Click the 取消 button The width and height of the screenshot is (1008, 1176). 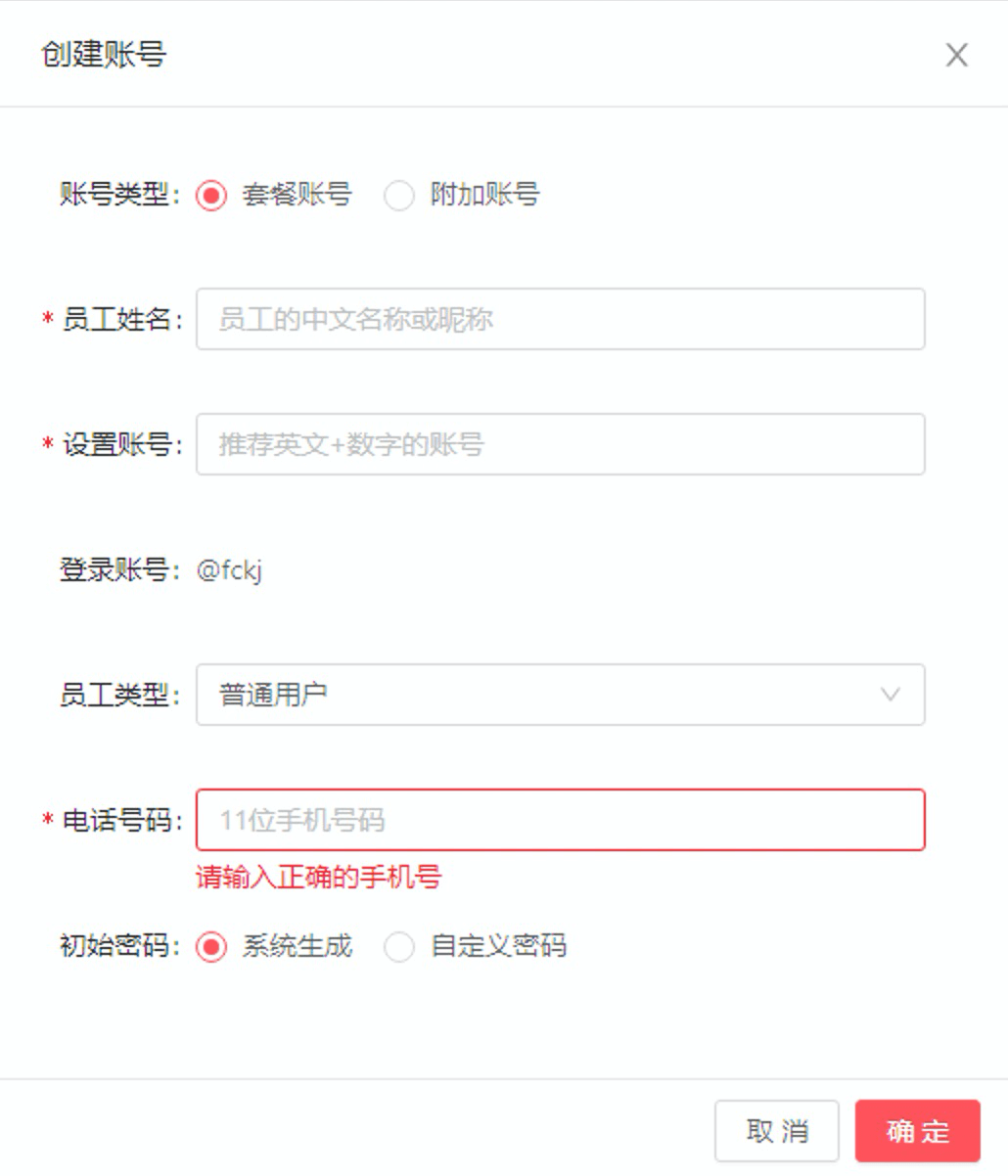[x=777, y=1131]
